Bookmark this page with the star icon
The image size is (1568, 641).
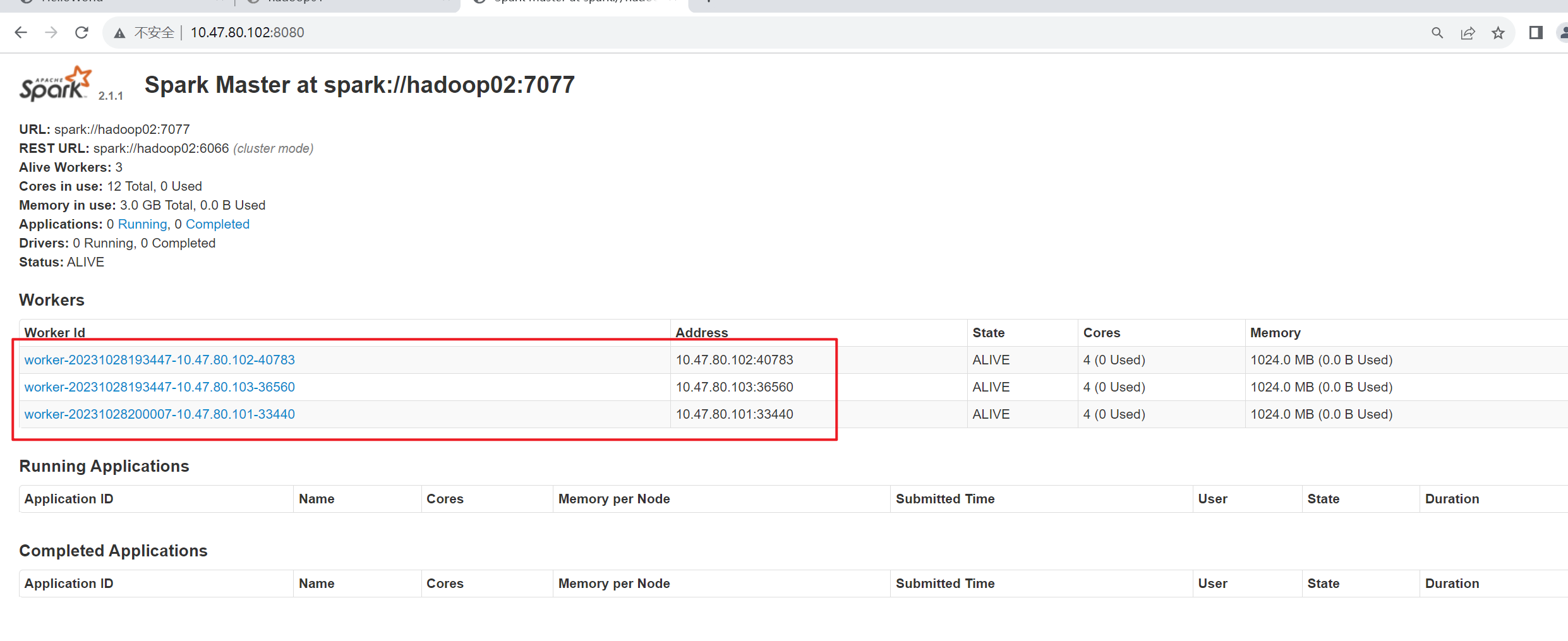[1498, 33]
